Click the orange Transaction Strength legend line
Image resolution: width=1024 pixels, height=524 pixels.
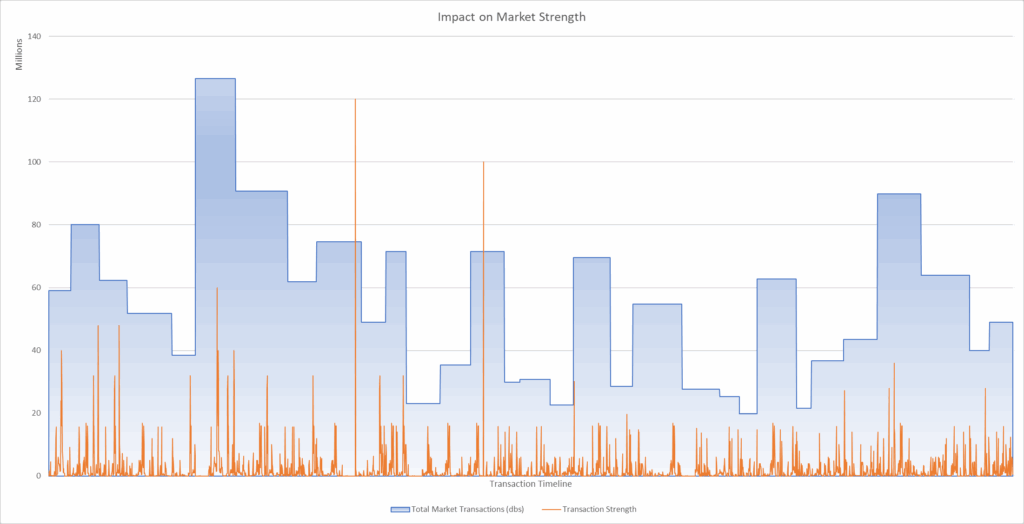[550, 509]
